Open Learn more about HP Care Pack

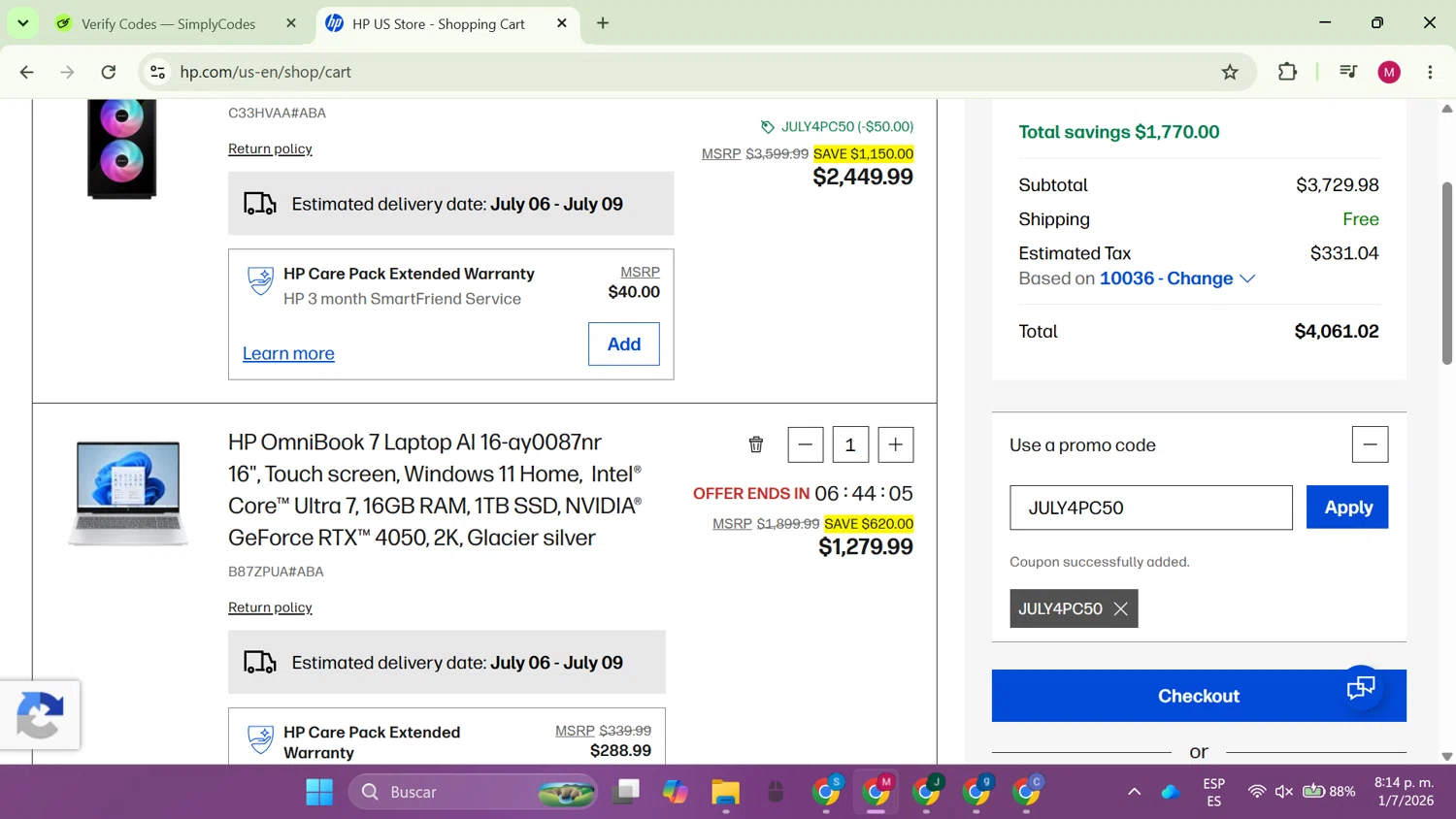tap(288, 353)
